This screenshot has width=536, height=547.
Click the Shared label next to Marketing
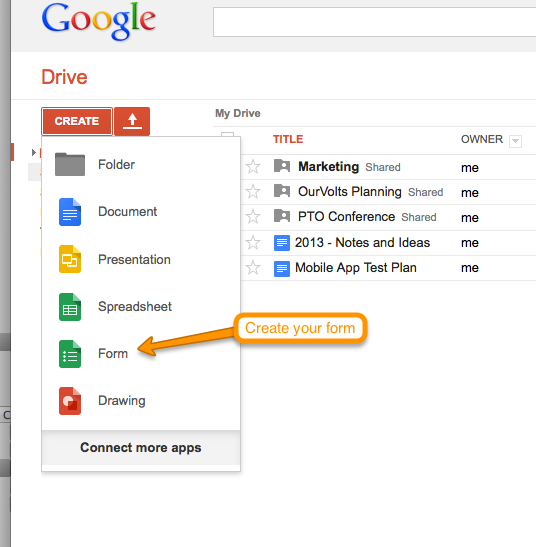click(383, 167)
